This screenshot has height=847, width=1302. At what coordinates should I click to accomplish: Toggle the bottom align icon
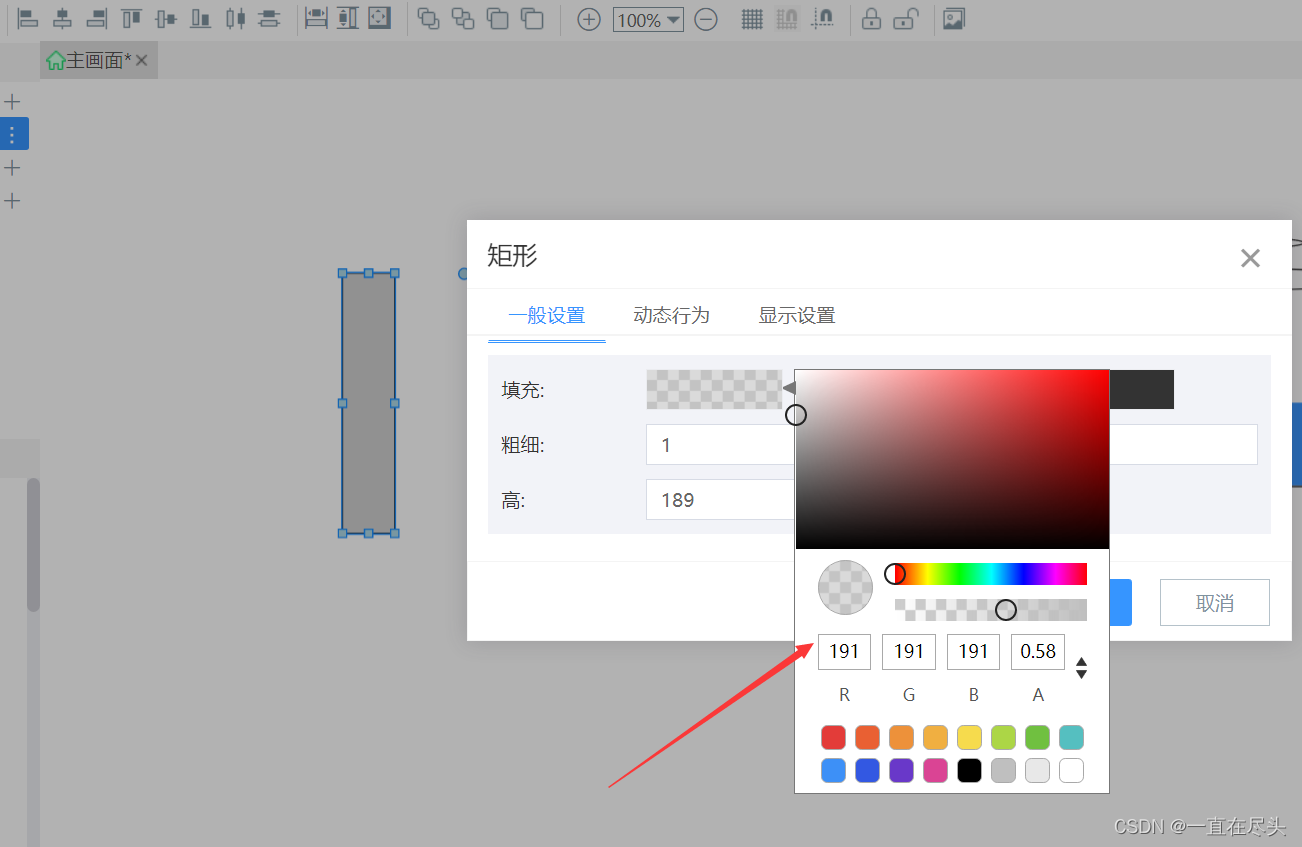(200, 19)
